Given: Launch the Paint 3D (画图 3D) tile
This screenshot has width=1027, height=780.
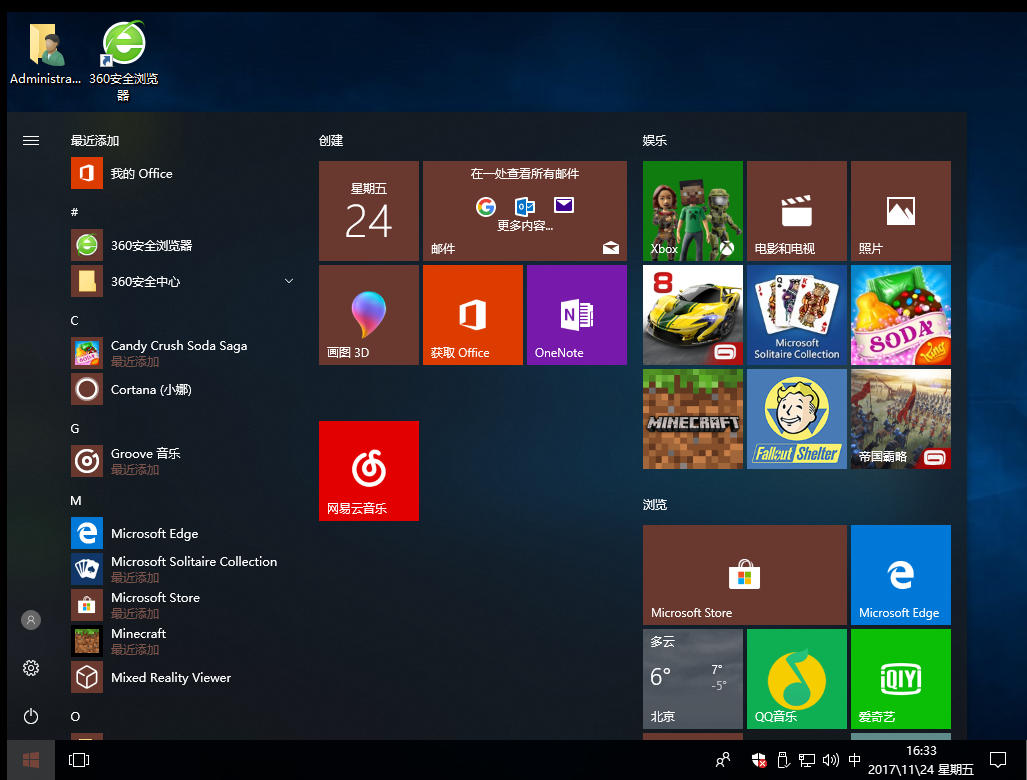Looking at the screenshot, I should [x=368, y=314].
